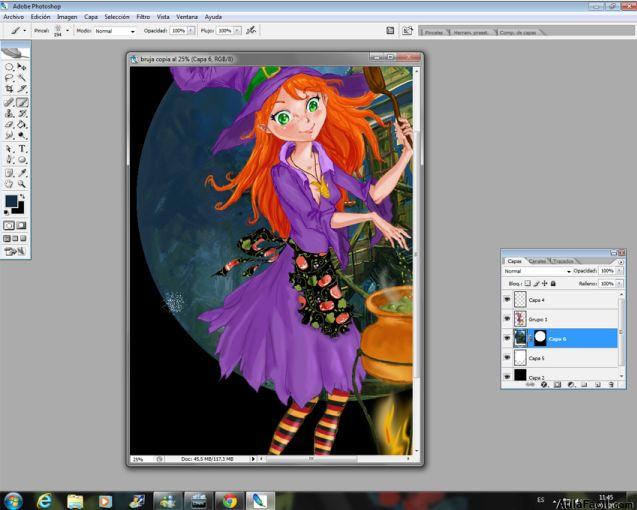Image resolution: width=637 pixels, height=510 pixels.
Task: Select the Brush tool in toolbox
Action: (x=22, y=102)
